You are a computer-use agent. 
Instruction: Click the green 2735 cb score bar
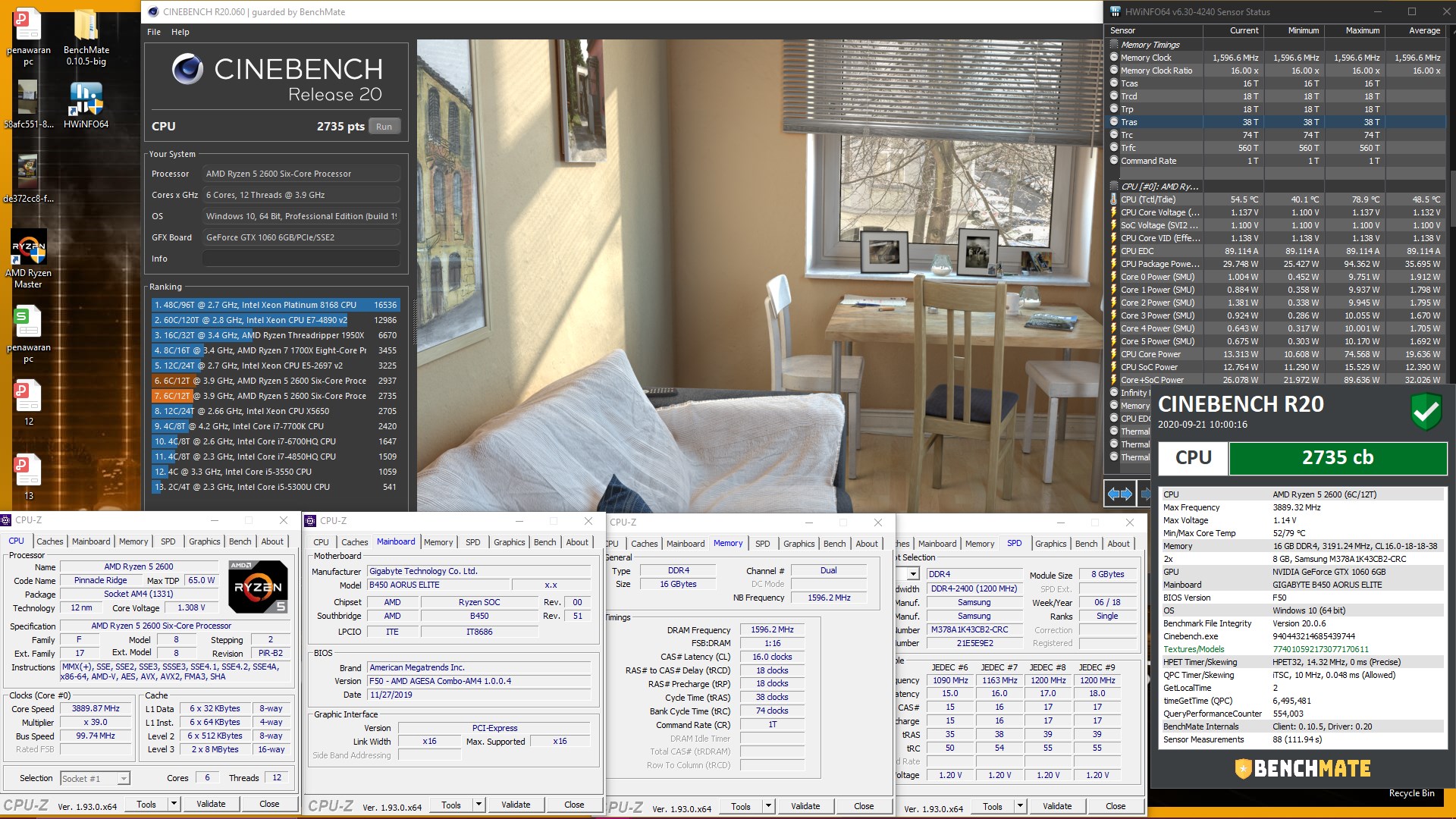[x=1338, y=458]
